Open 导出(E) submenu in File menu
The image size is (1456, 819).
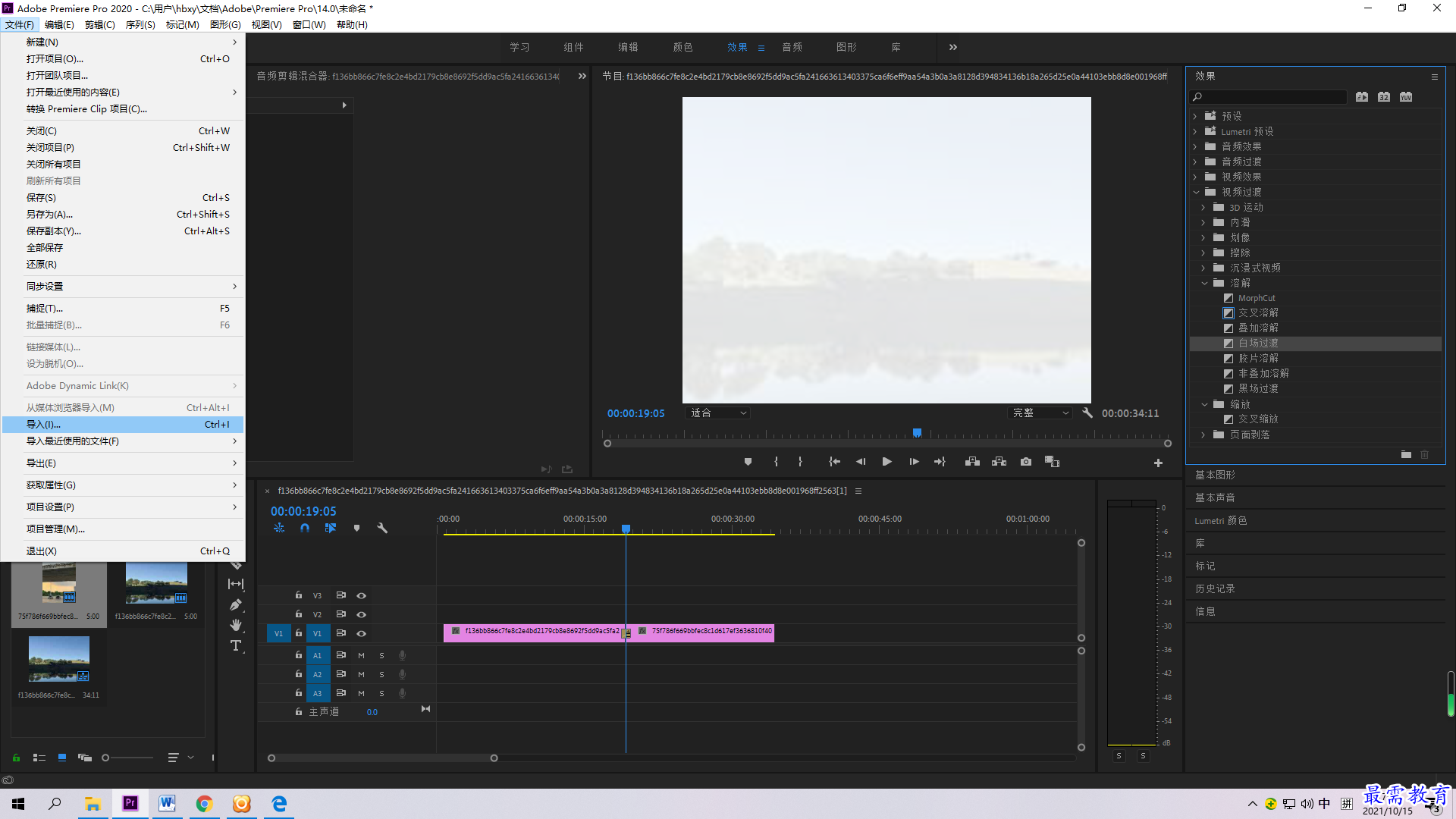pyautogui.click(x=123, y=463)
